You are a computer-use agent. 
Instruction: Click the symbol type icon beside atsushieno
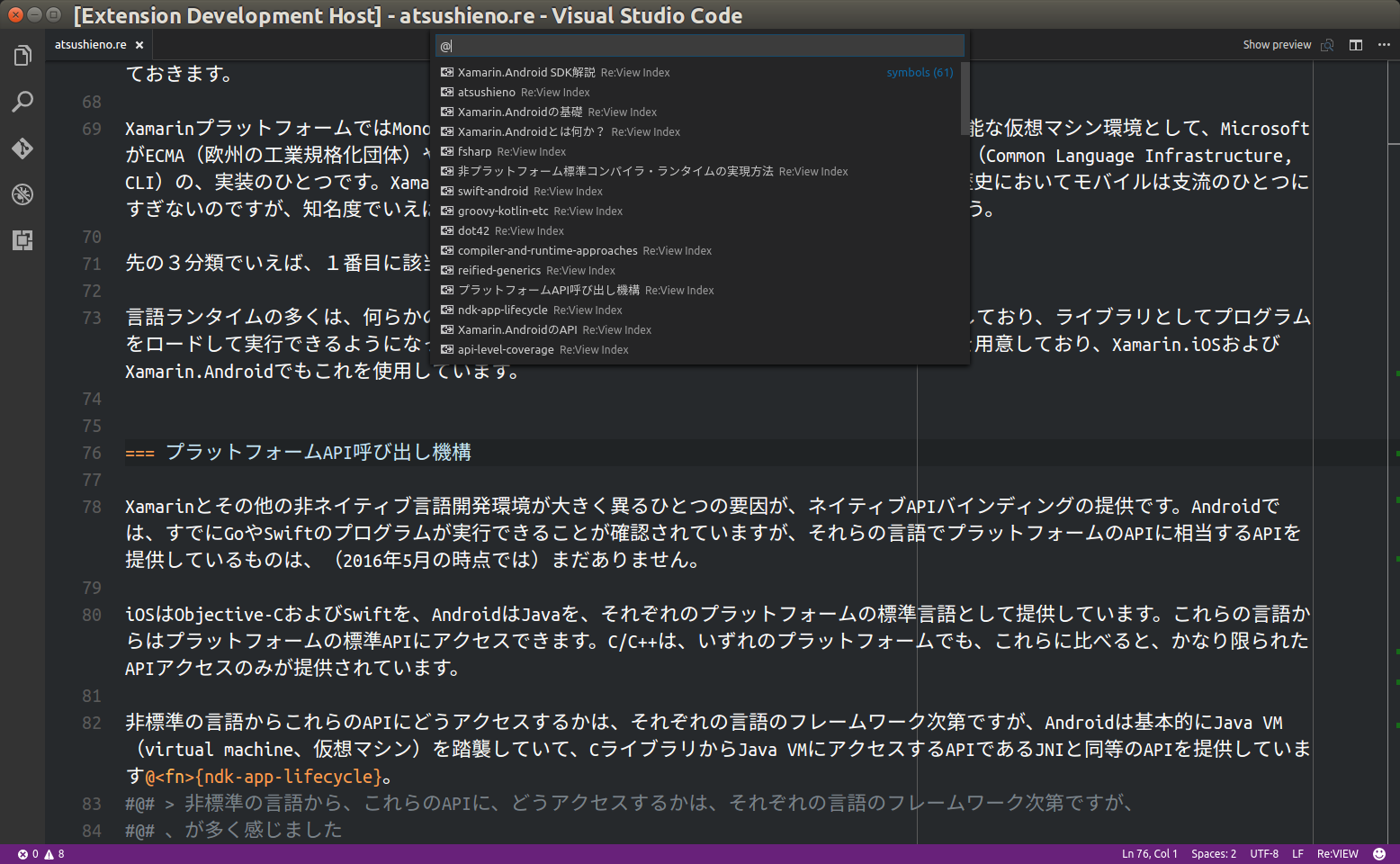tap(446, 92)
